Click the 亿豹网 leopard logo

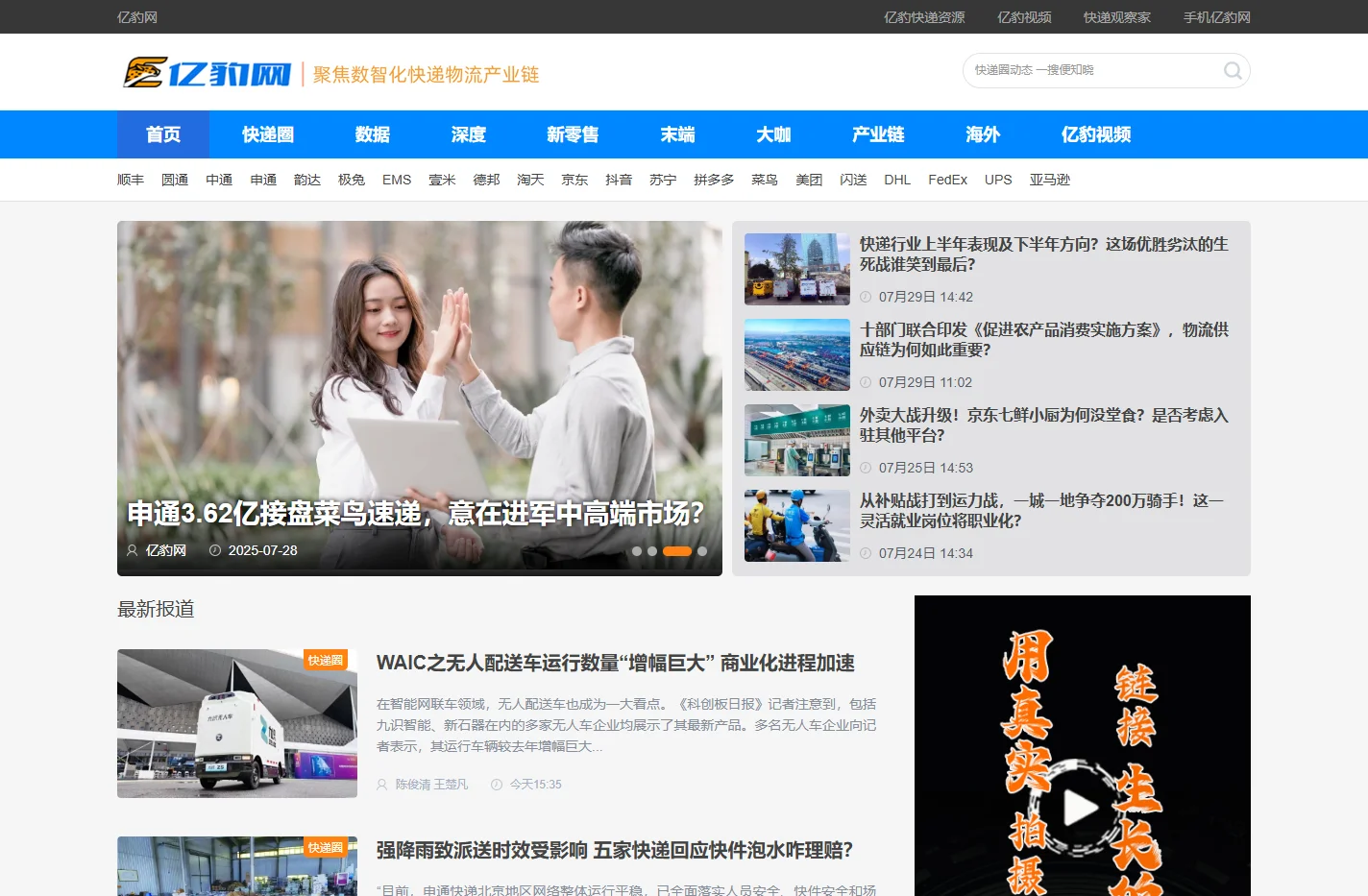[207, 73]
